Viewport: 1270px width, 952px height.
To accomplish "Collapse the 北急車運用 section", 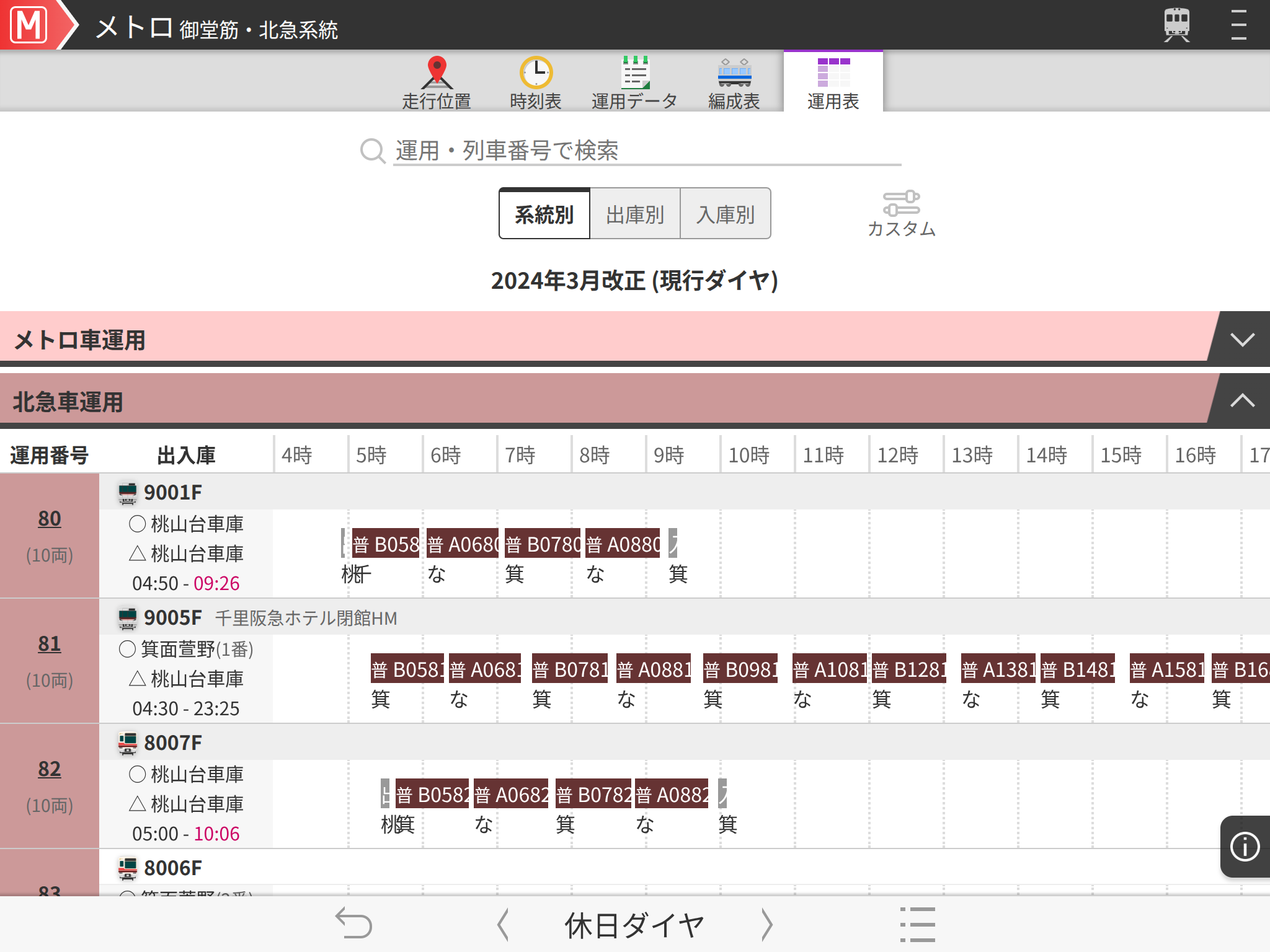I will pyautogui.click(x=1242, y=400).
